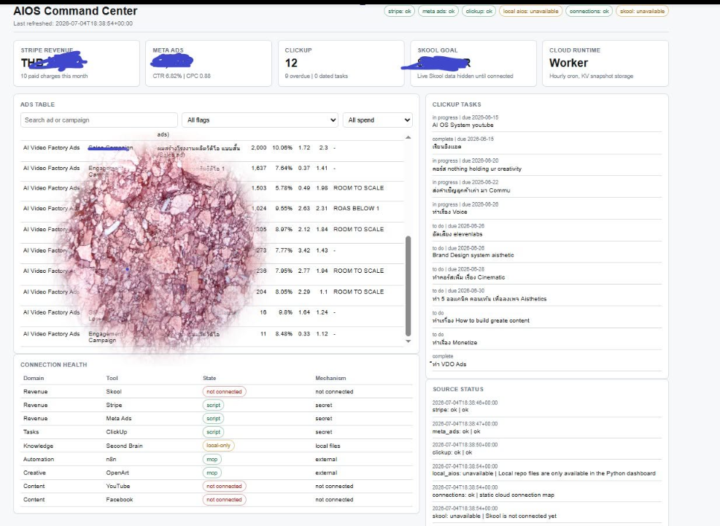This screenshot has width=720, height=526.
Task: Click the OpenArt row 'mcp' badge
Action: (x=212, y=473)
